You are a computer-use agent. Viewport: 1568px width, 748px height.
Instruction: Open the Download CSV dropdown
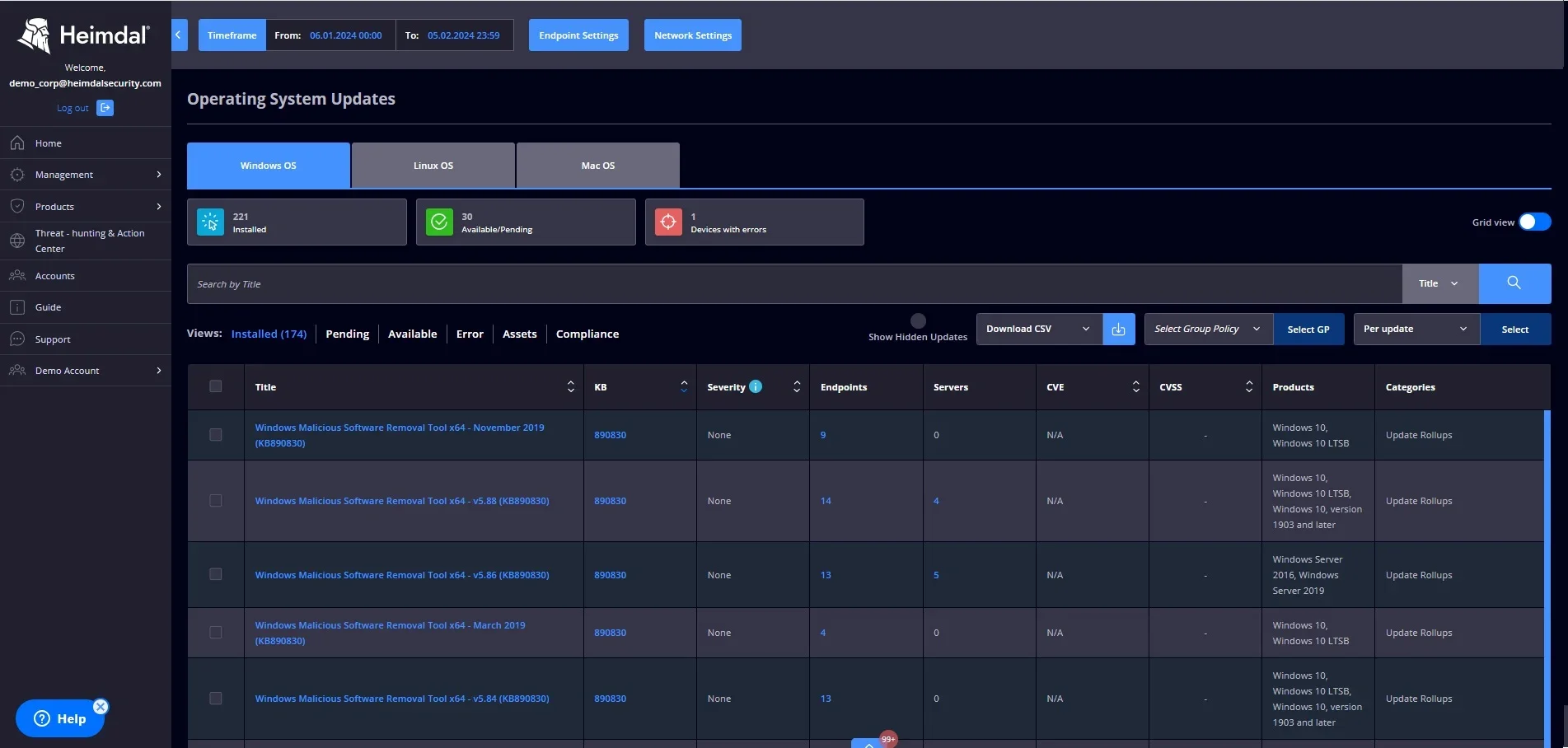[1038, 330]
